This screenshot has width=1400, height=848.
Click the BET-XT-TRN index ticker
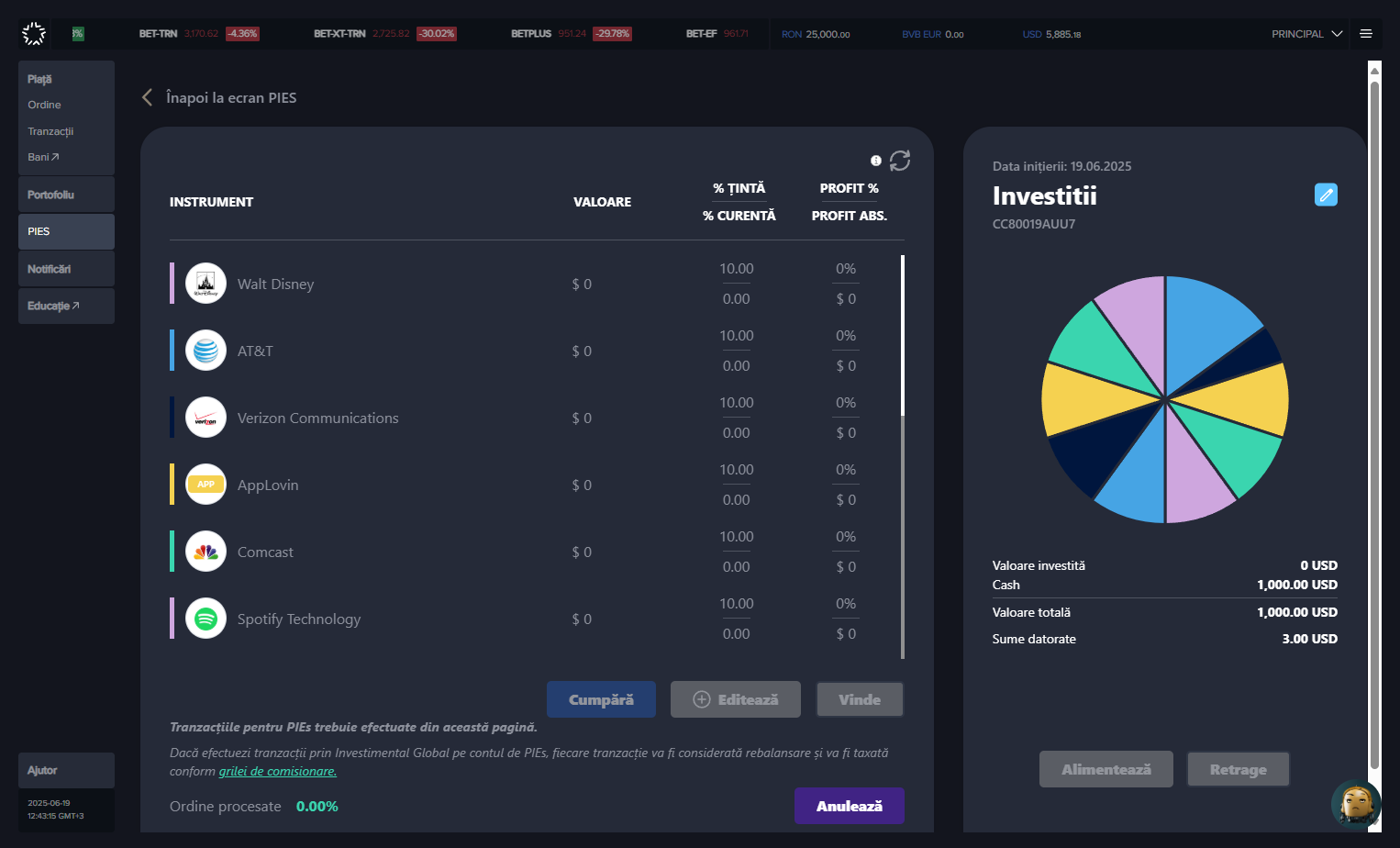(384, 34)
